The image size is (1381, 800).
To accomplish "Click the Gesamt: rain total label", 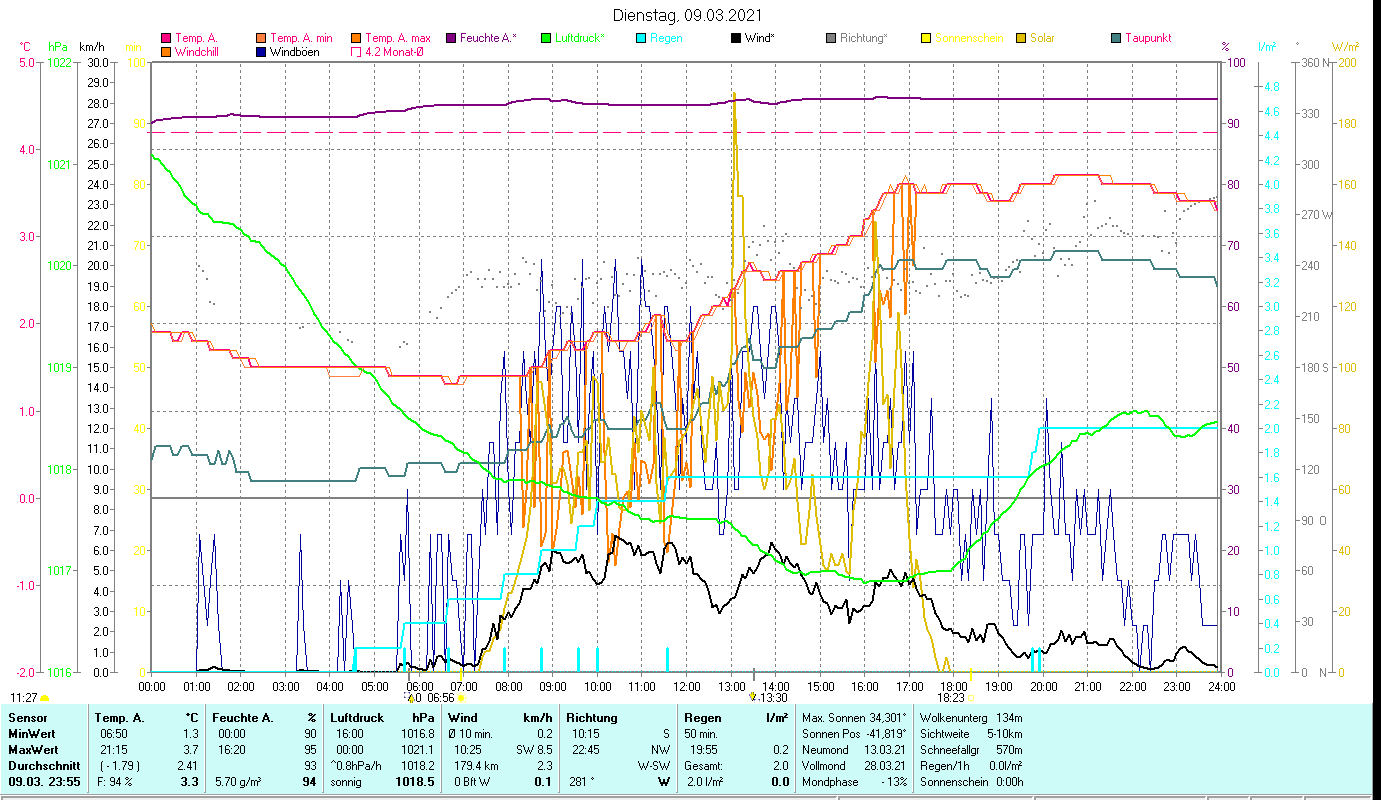I will (x=704, y=765).
